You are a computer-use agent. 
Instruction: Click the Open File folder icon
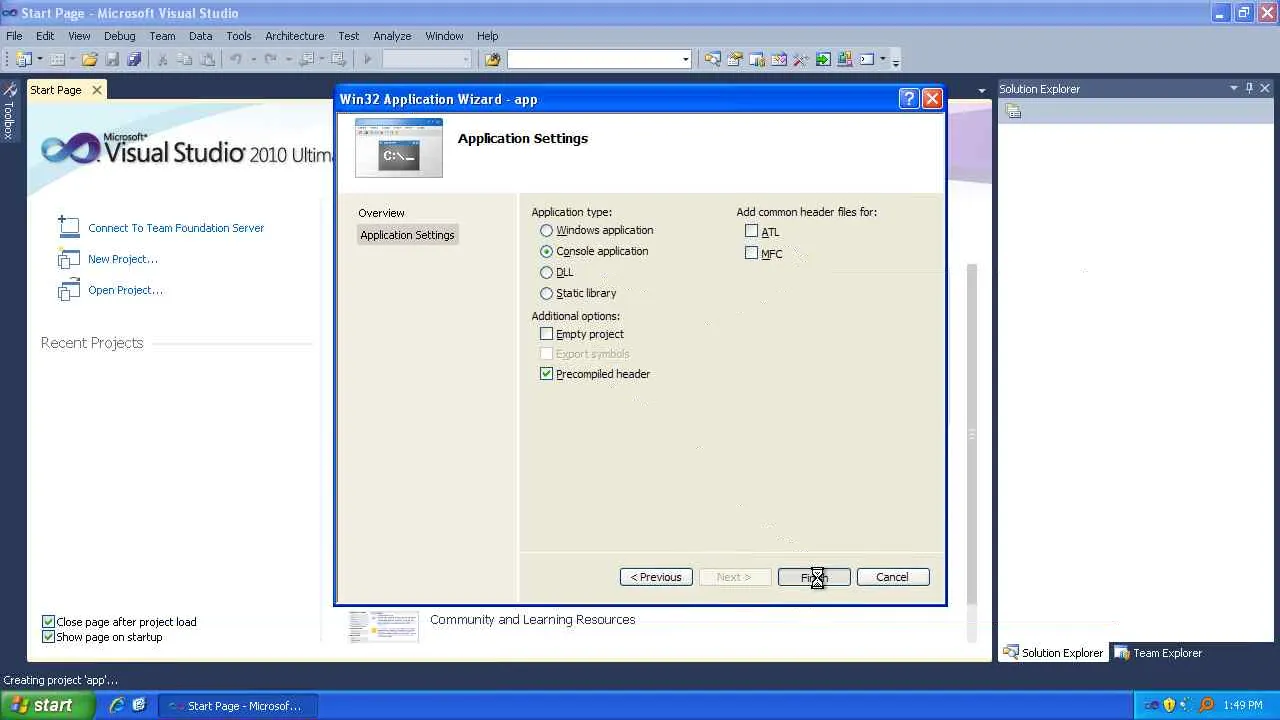pyautogui.click(x=90, y=59)
